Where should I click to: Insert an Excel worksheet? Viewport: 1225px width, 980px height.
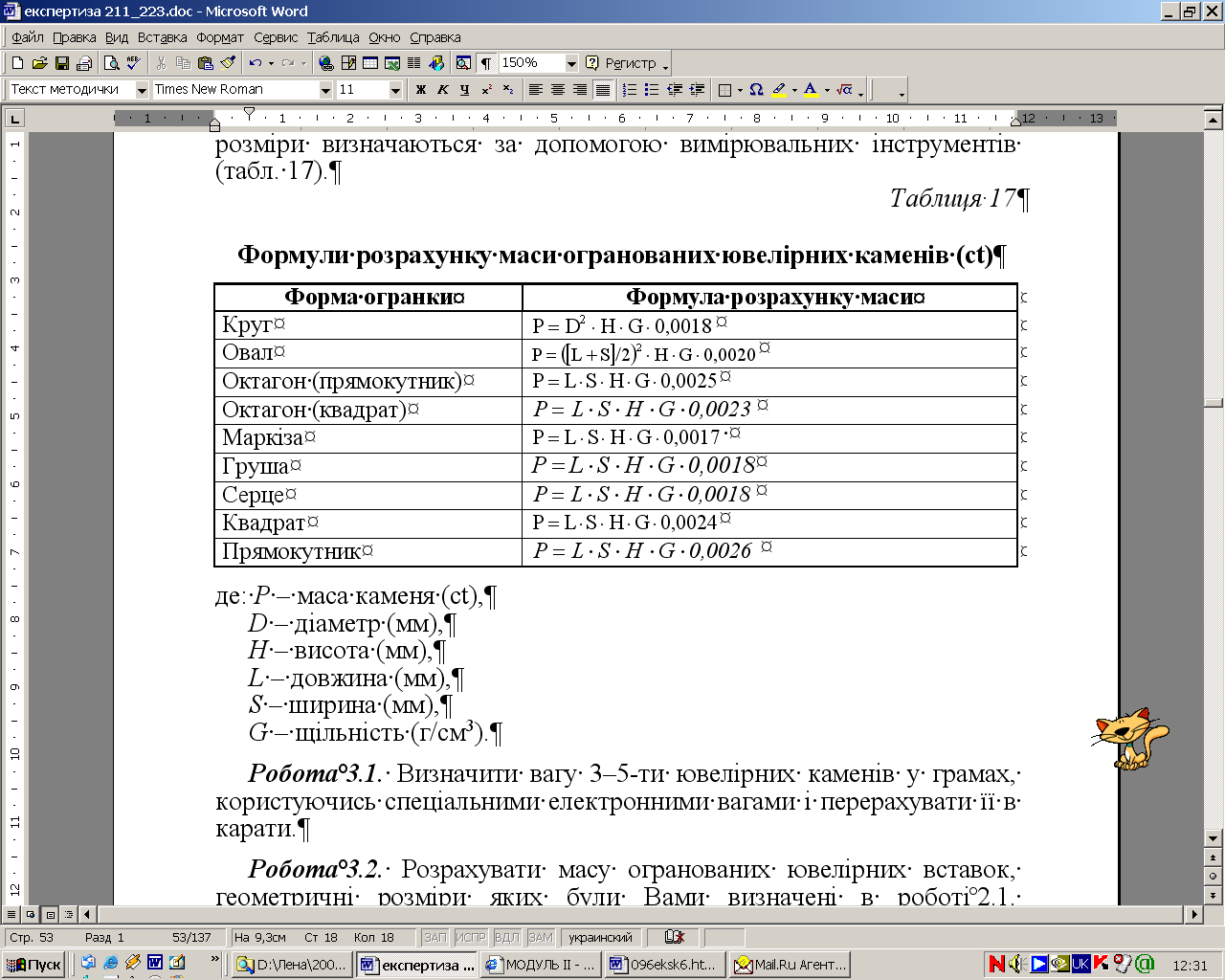[x=392, y=63]
